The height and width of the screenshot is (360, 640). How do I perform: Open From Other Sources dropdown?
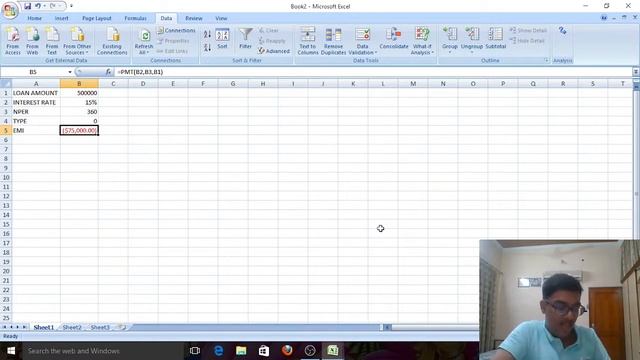(77, 41)
